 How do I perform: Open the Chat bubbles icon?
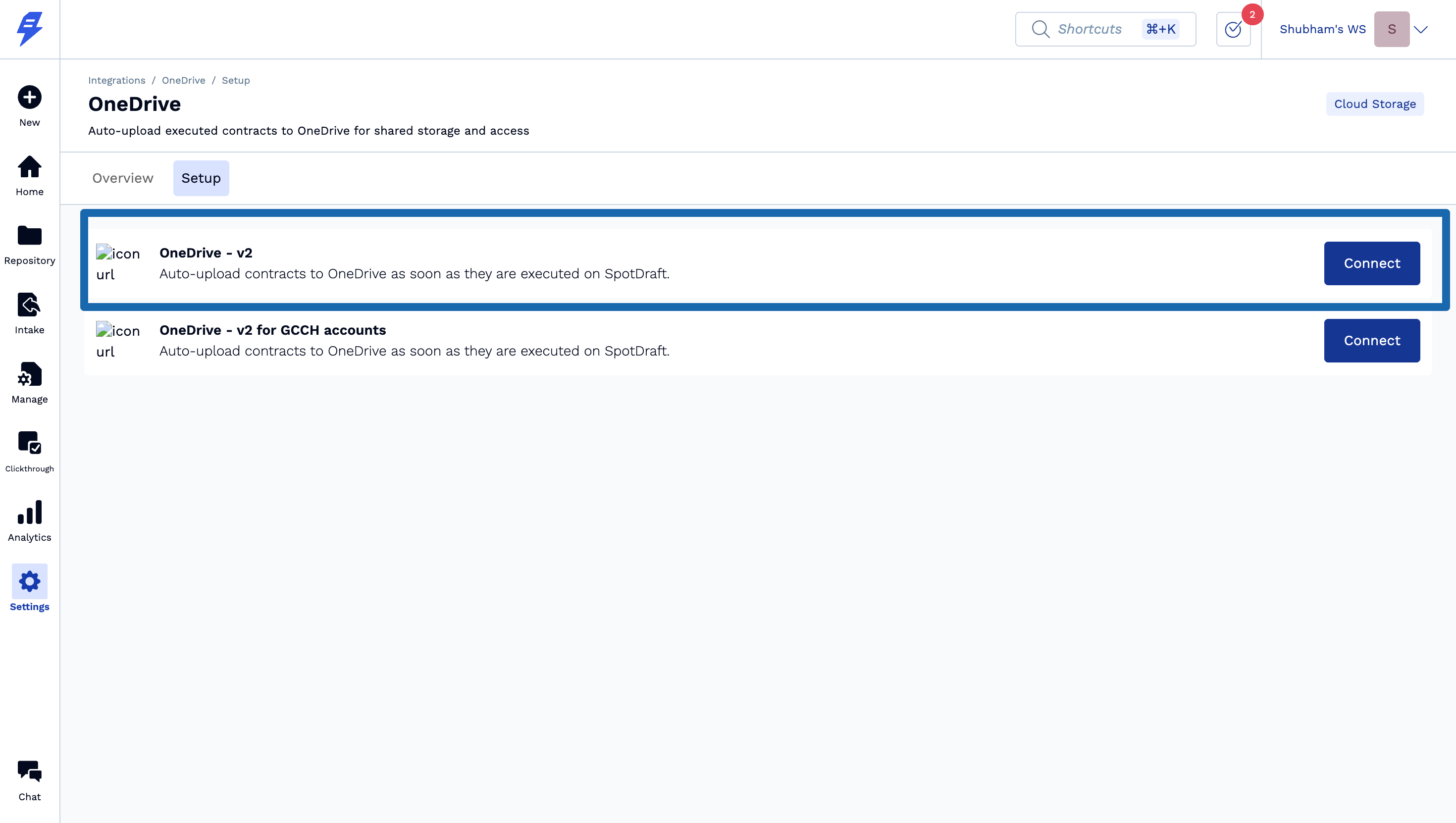(x=29, y=772)
